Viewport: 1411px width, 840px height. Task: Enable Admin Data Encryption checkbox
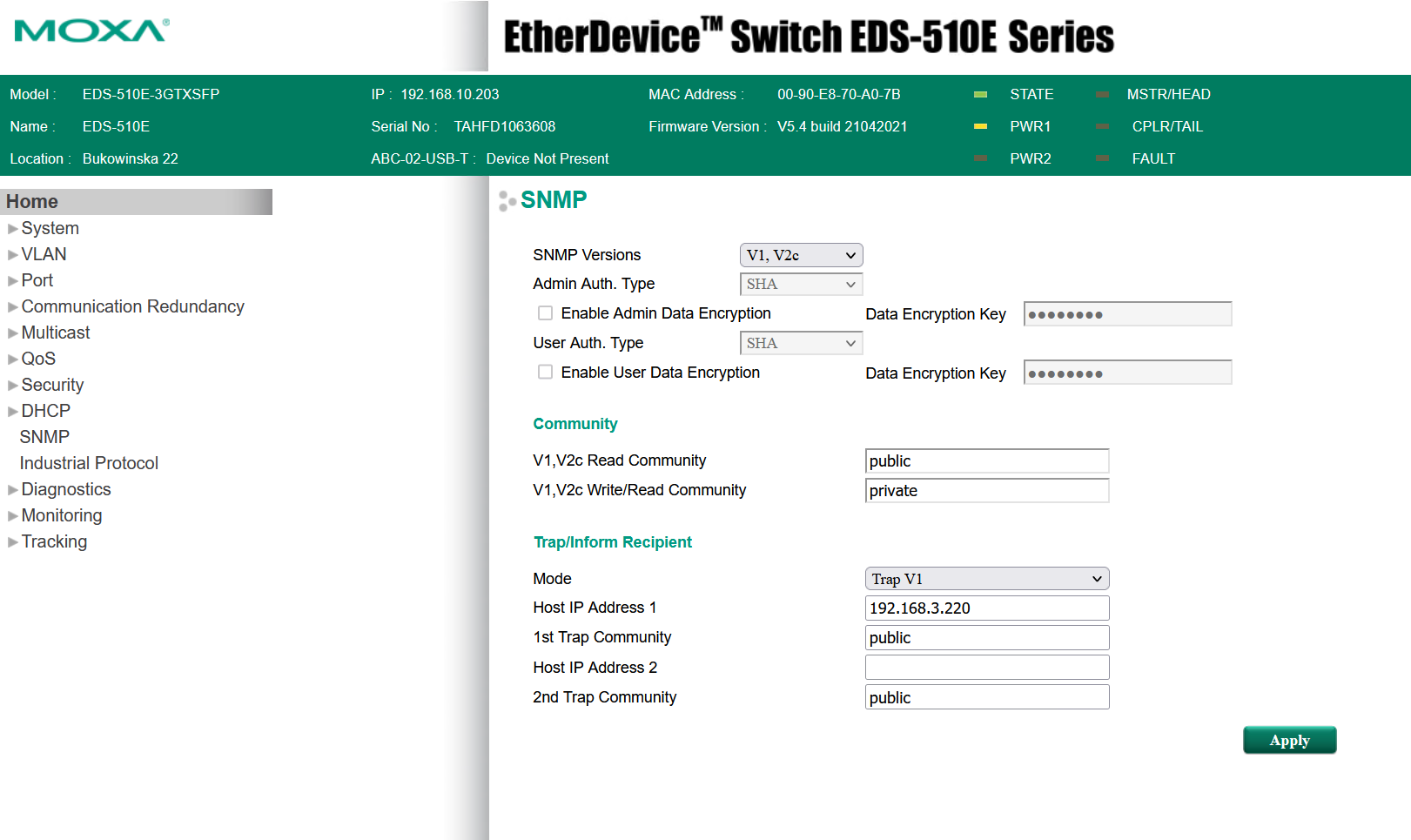tap(545, 313)
